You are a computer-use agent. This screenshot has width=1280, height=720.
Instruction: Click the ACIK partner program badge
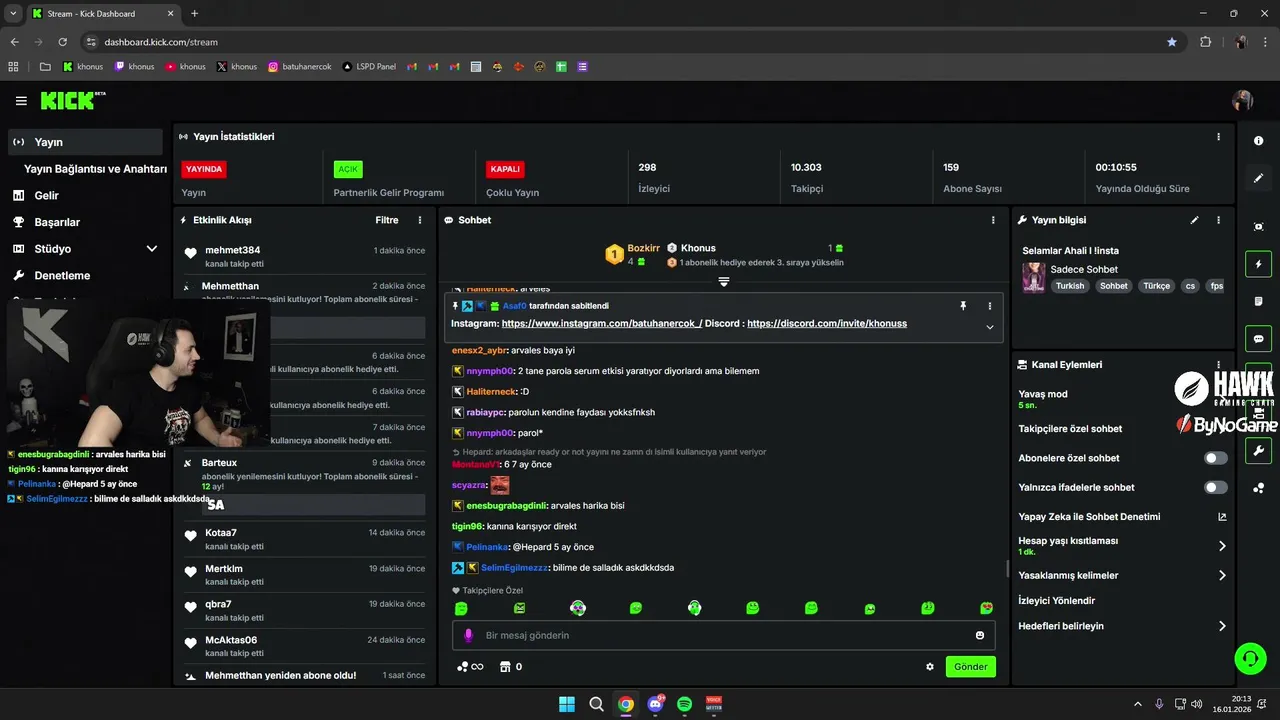pos(348,169)
